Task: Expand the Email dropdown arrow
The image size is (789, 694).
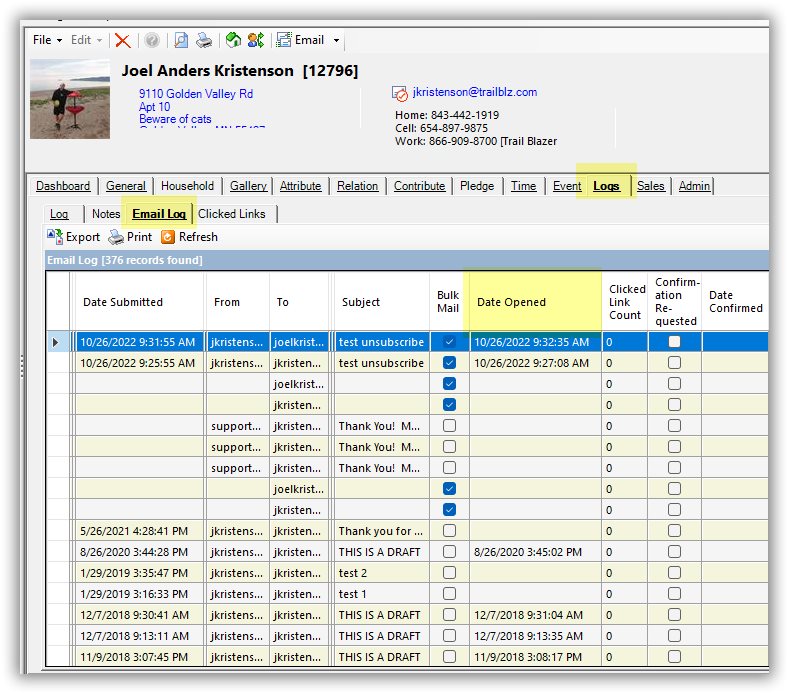Action: [x=336, y=40]
